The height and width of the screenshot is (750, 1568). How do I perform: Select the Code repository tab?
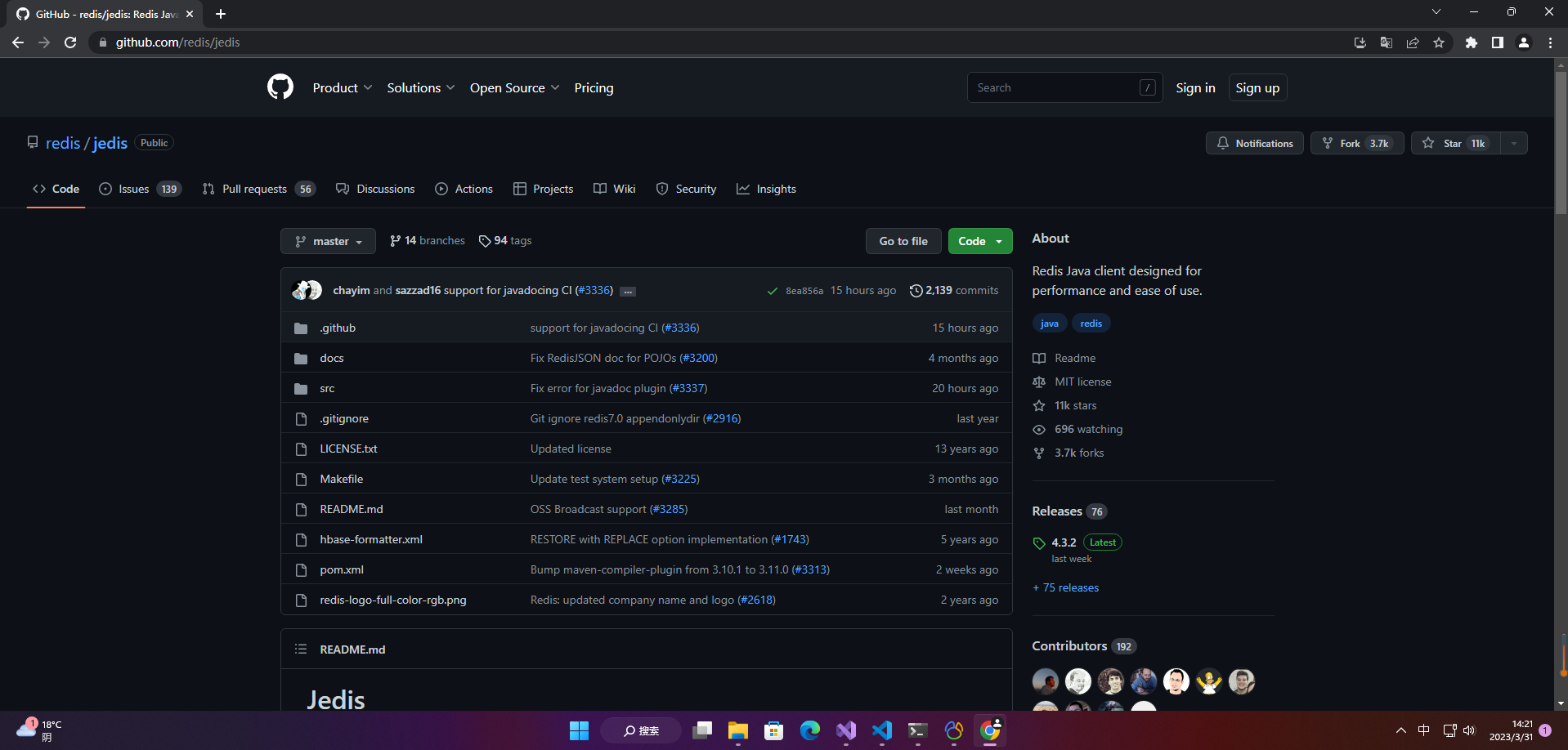tap(56, 189)
